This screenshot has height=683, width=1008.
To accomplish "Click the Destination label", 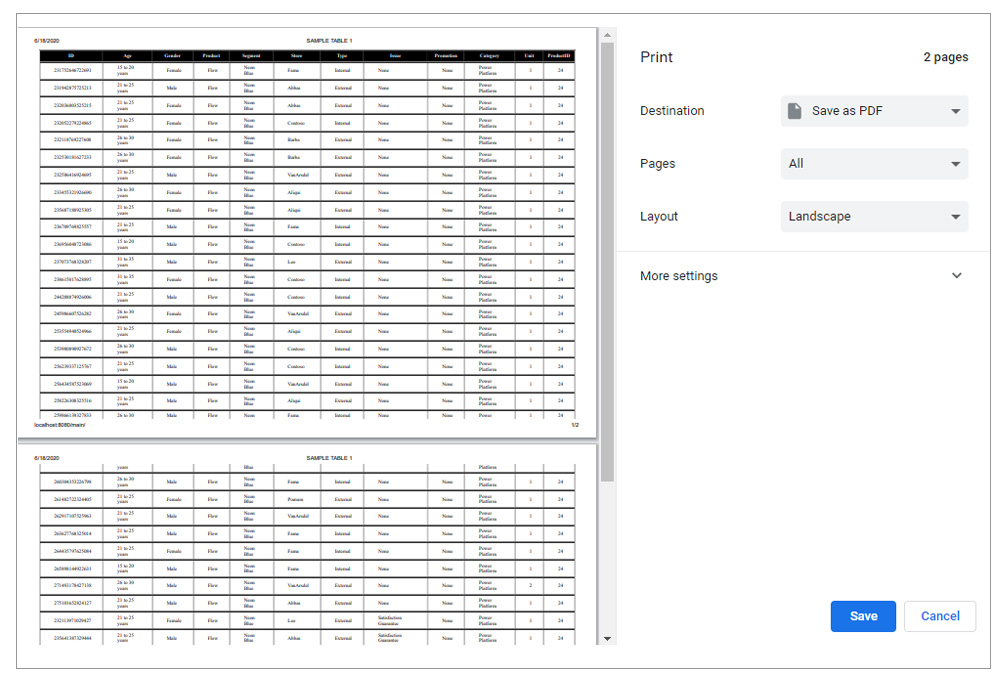I will click(x=672, y=111).
